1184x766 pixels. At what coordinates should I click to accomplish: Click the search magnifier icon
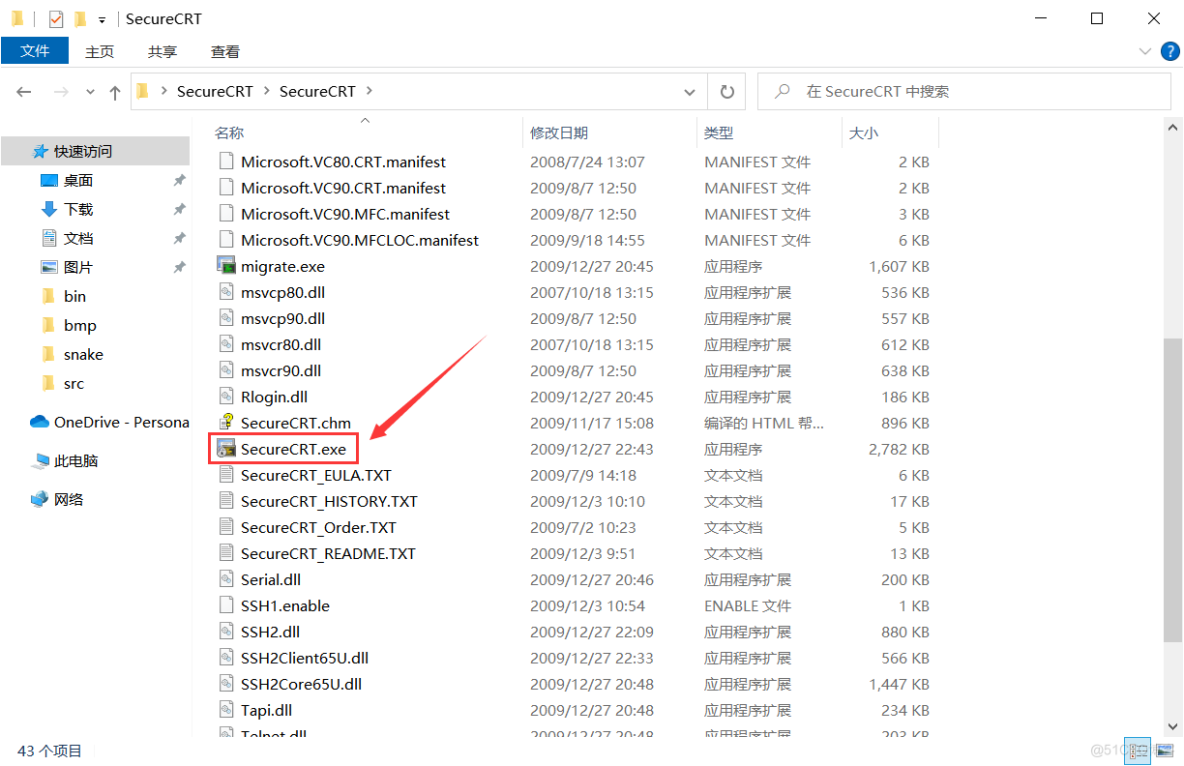click(781, 91)
